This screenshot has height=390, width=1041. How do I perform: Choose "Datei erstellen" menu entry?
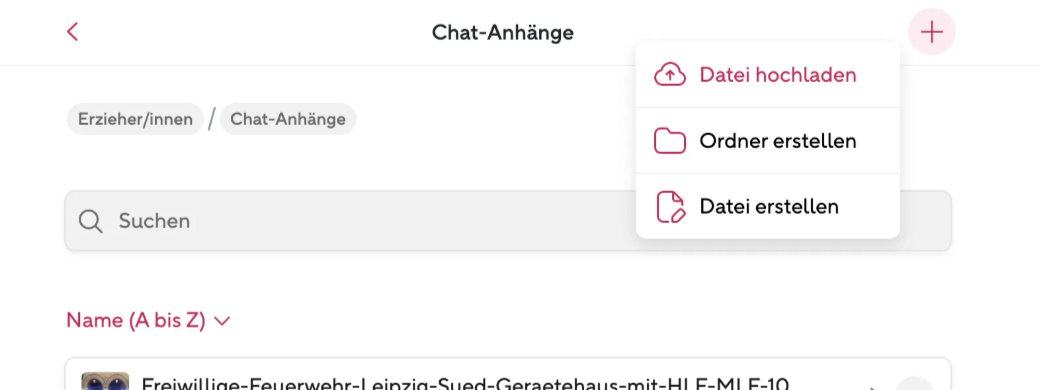pos(767,207)
